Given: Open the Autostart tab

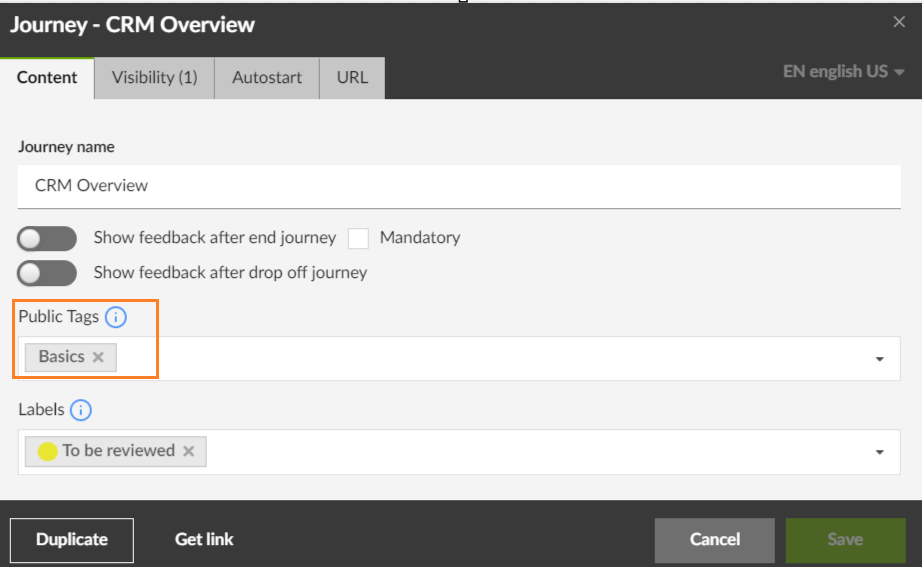Looking at the screenshot, I should coord(267,78).
